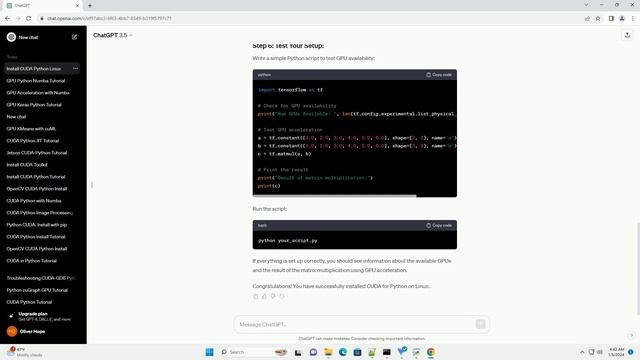Select the Install CUDA Python Tutorial chat
Screen dimensions: 640x360
pyautogui.click(x=36, y=177)
